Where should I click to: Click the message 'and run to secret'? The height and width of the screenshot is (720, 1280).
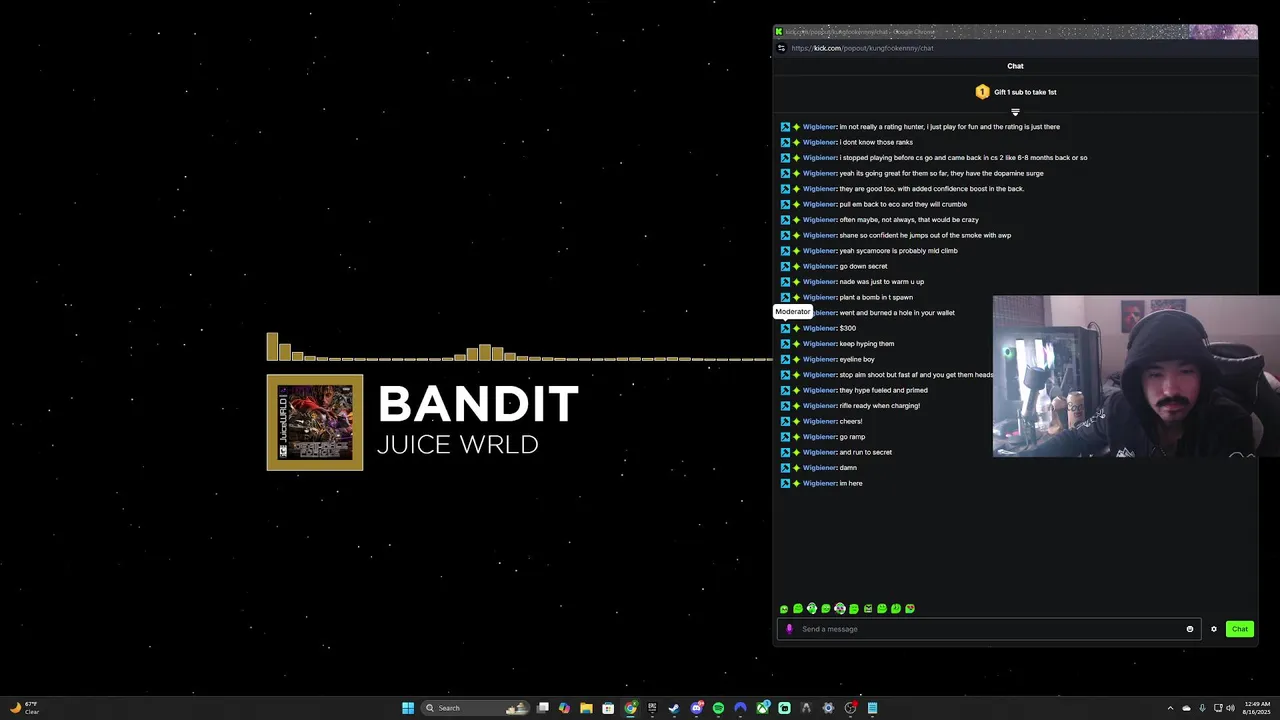point(866,452)
